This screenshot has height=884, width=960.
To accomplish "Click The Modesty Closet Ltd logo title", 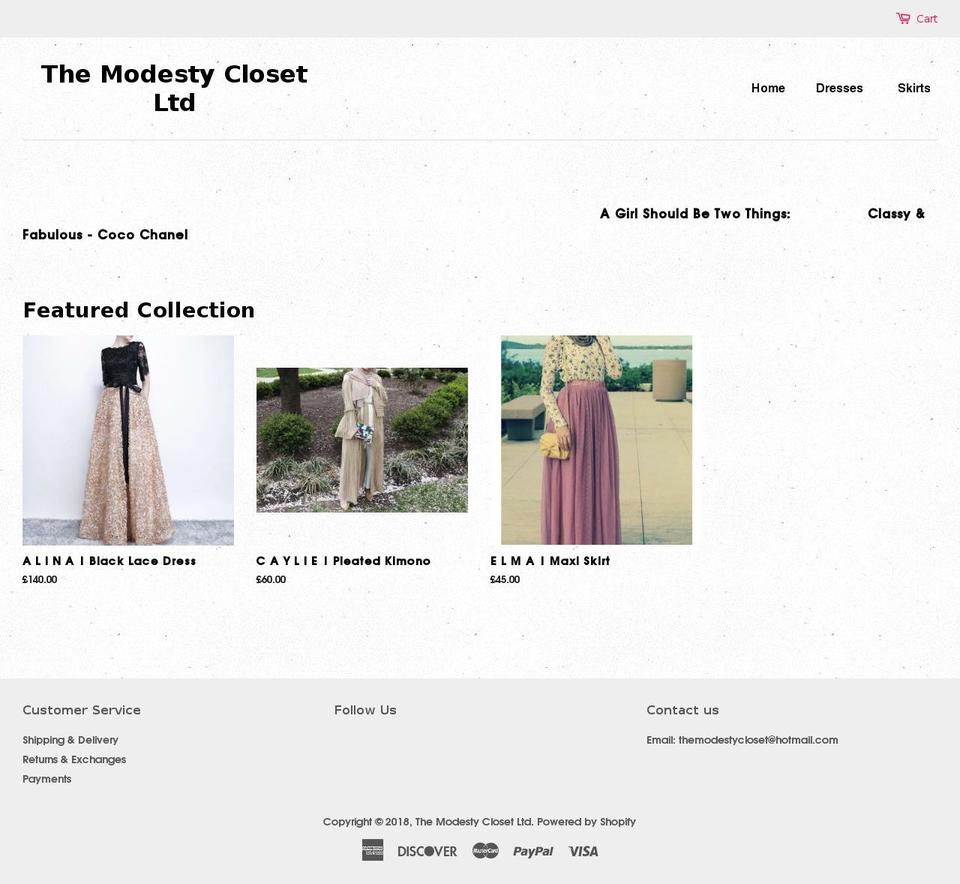I will (x=174, y=88).
